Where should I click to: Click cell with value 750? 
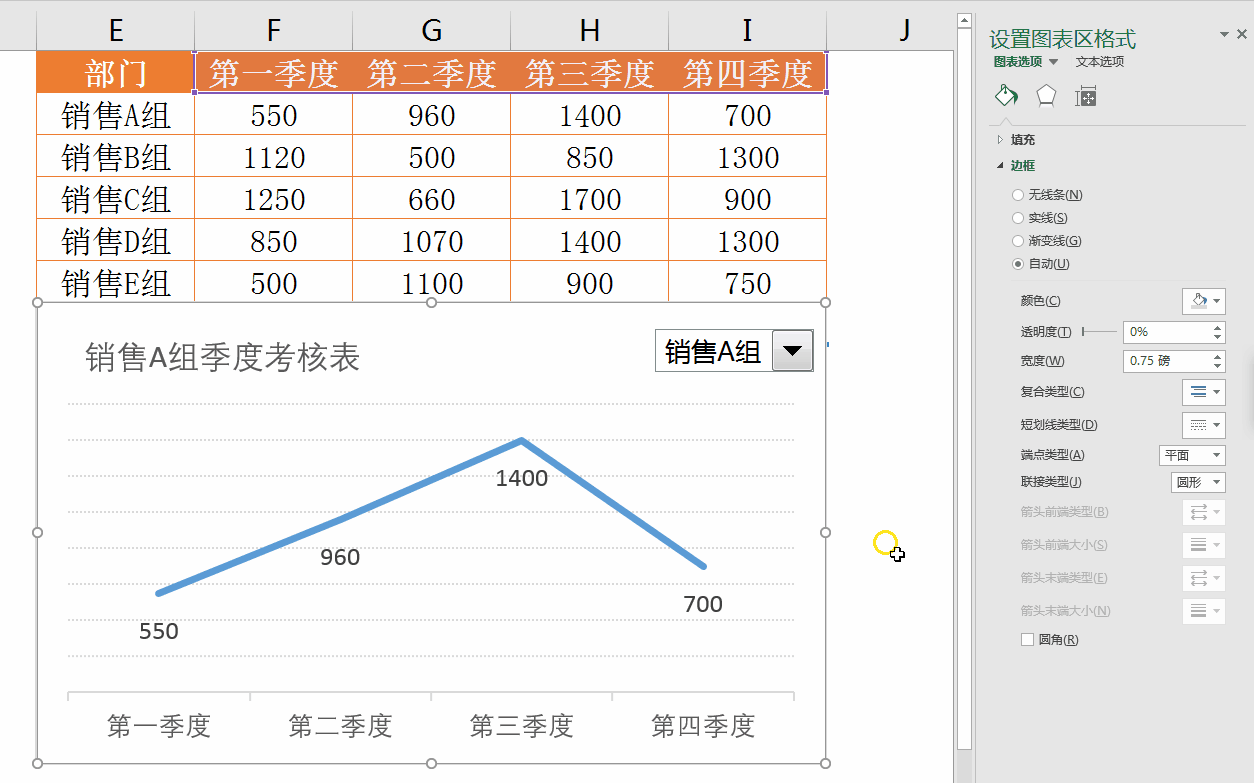[x=748, y=282]
